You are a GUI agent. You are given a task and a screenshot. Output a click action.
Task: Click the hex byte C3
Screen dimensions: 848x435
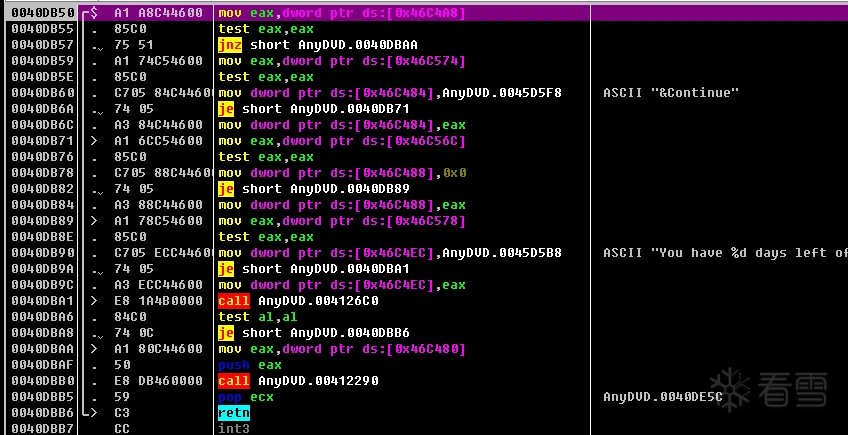[x=122, y=413]
